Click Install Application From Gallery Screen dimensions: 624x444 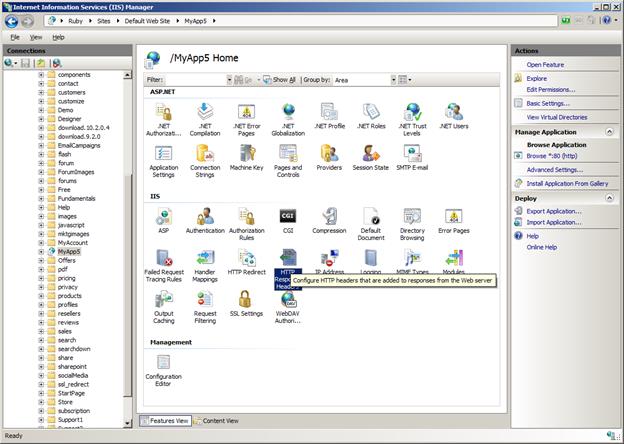tap(567, 183)
